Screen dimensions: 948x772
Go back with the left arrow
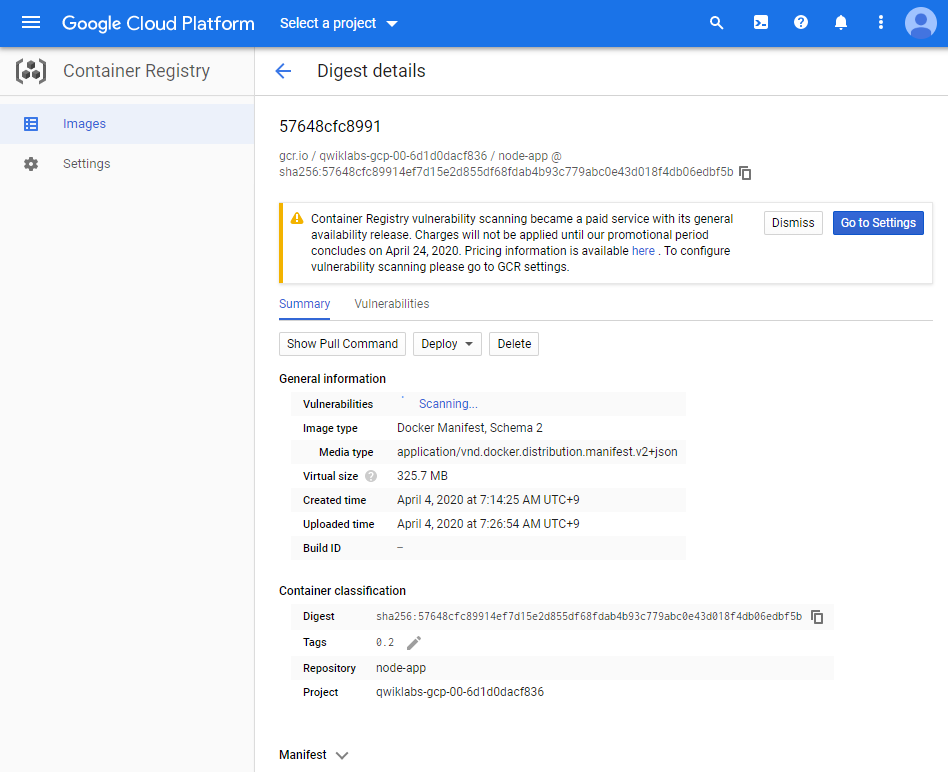coord(283,71)
